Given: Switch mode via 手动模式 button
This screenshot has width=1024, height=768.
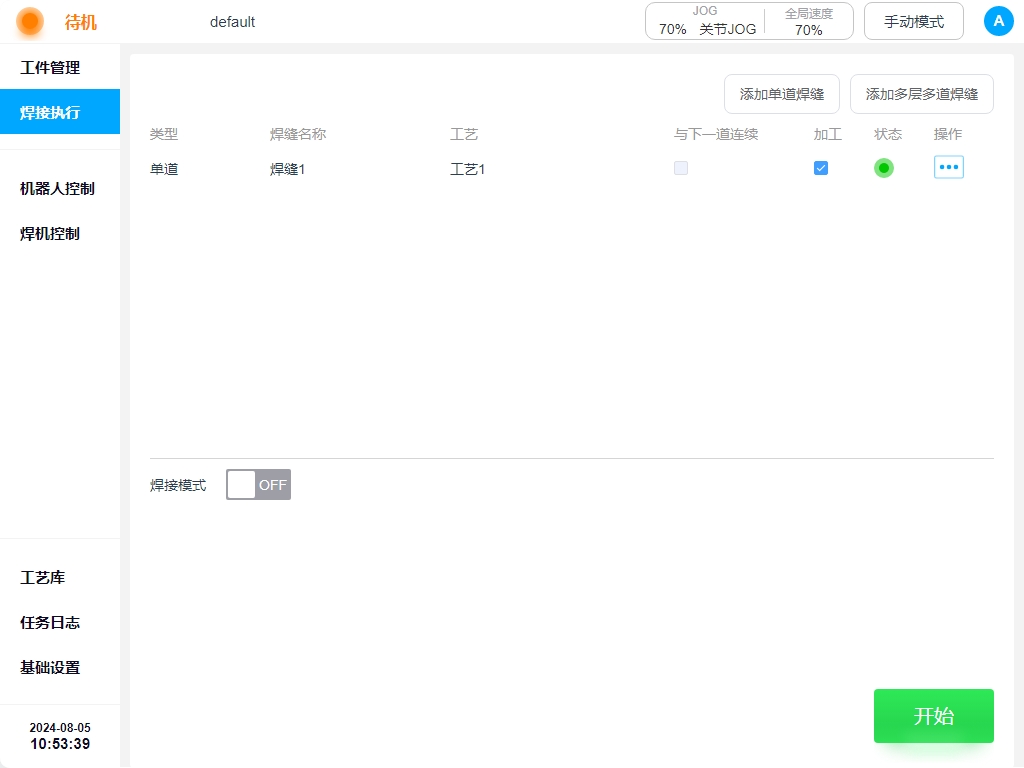Looking at the screenshot, I should click(913, 21).
